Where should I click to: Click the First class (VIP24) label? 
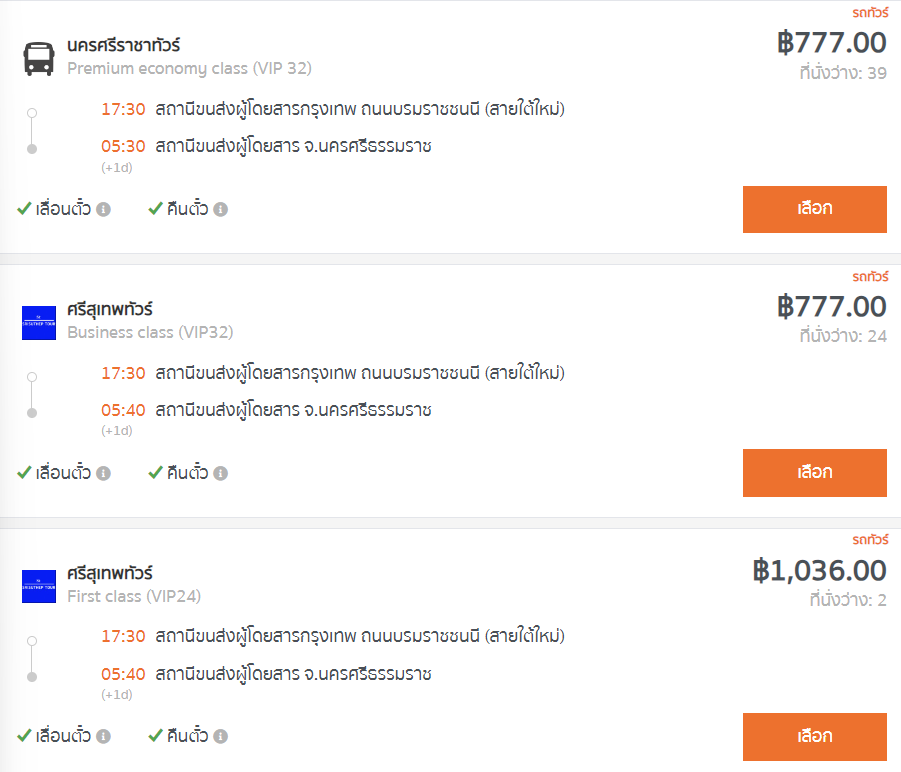click(134, 596)
